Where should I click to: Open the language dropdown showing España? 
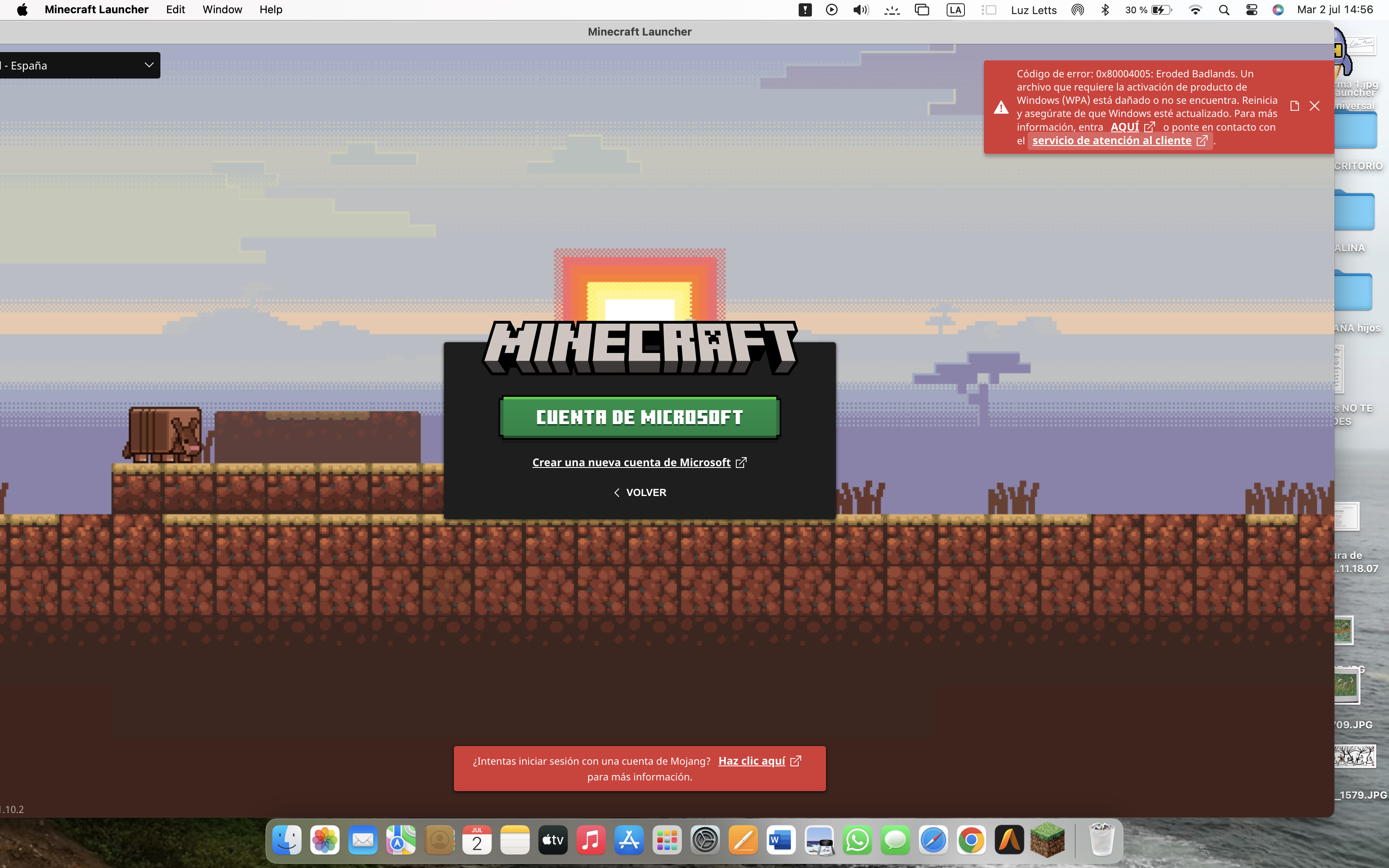pos(80,65)
